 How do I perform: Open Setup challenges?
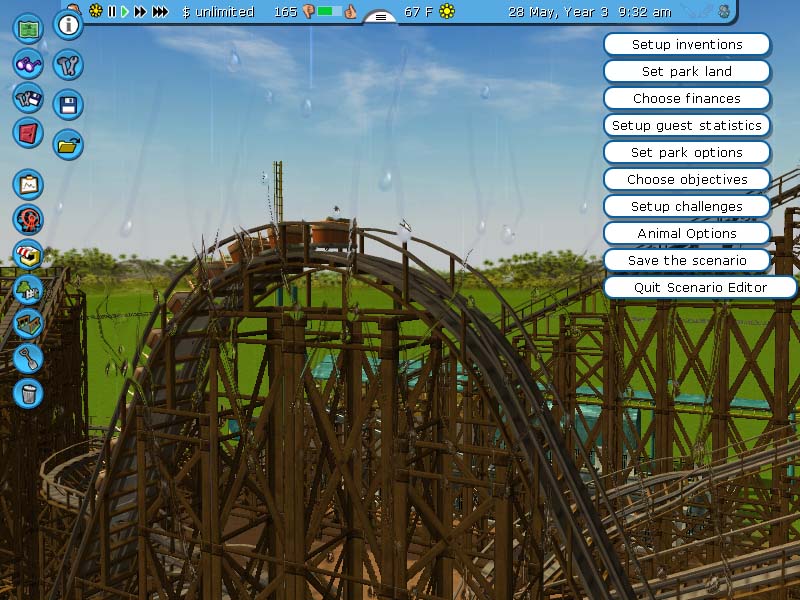click(687, 207)
